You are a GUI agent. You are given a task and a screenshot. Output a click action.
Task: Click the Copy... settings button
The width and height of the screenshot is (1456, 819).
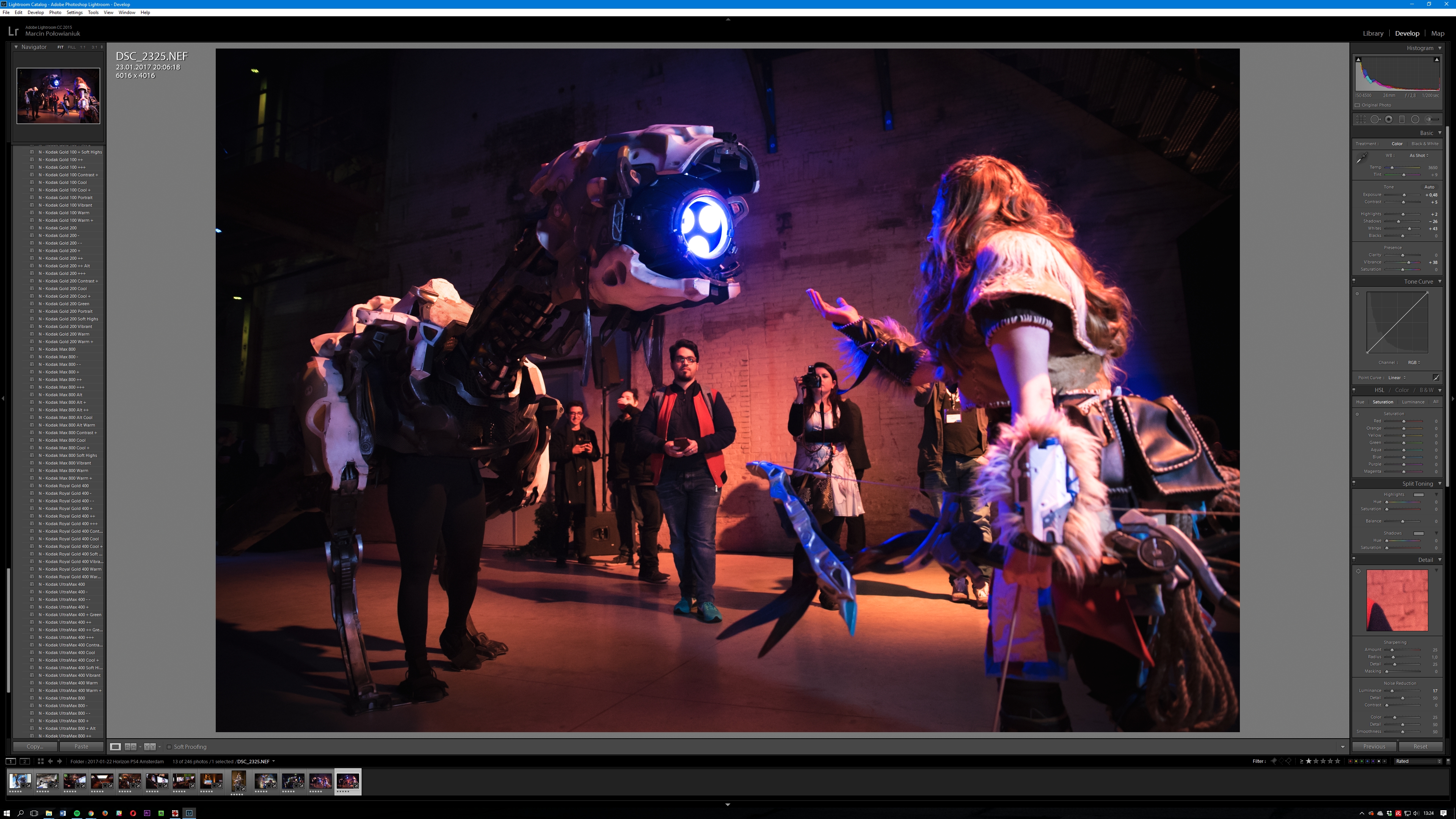tap(35, 747)
